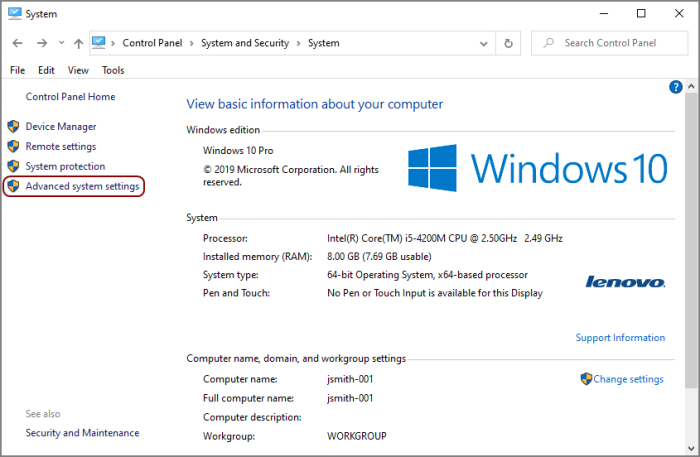
Task: Click the shield icon next to Change settings
Action: [586, 379]
